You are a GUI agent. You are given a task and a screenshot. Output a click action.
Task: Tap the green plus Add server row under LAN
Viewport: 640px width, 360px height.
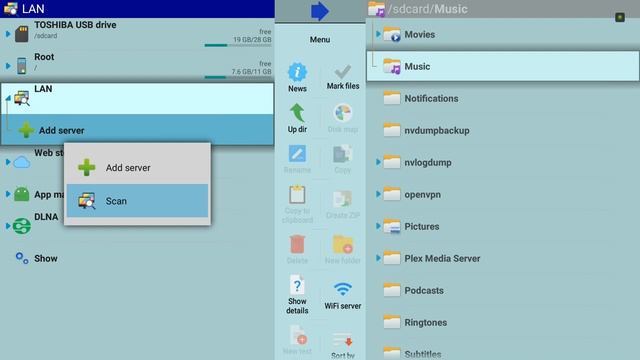pyautogui.click(x=137, y=130)
